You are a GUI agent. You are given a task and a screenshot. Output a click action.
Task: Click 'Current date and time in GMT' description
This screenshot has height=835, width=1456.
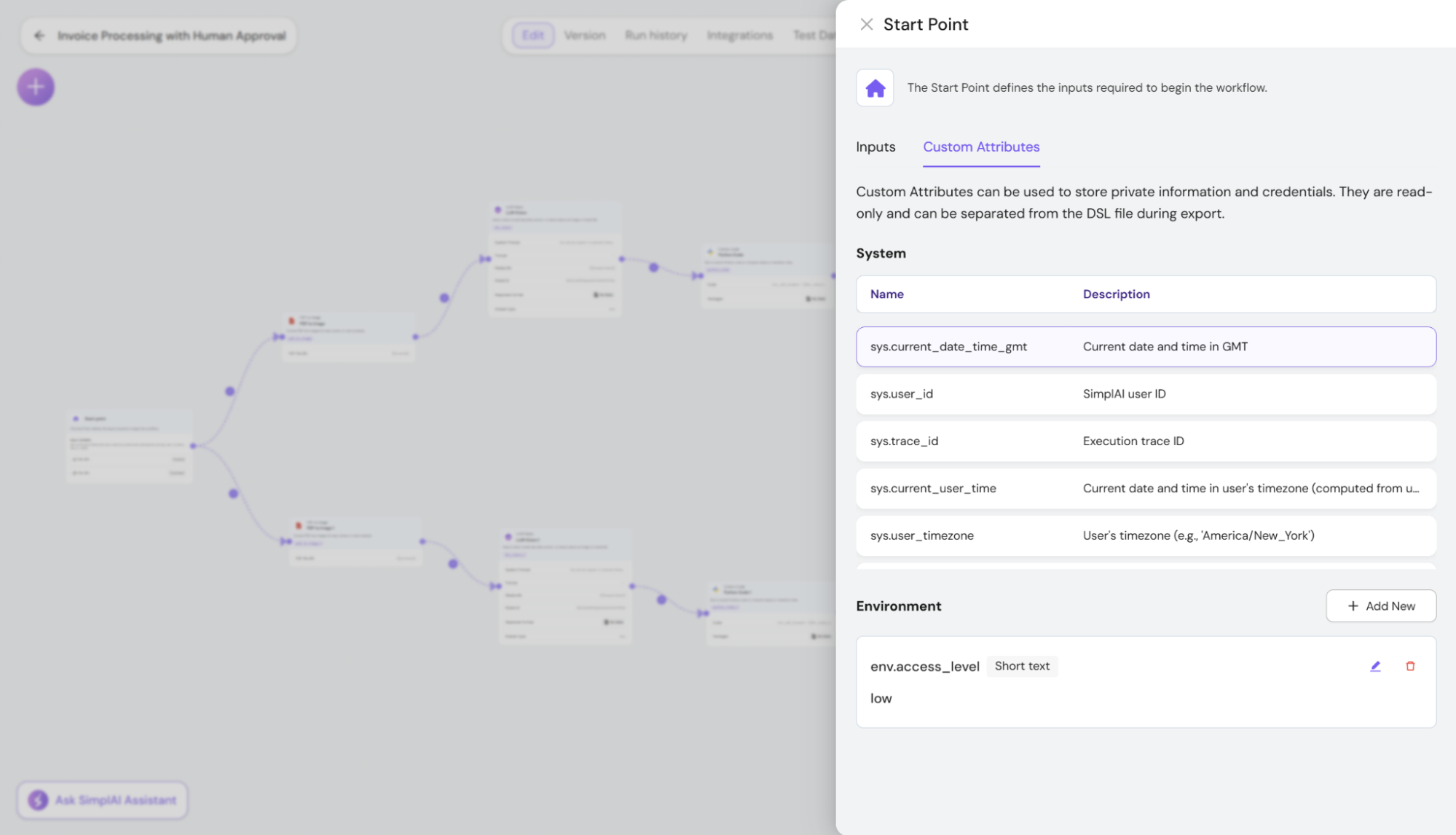[x=1165, y=347]
